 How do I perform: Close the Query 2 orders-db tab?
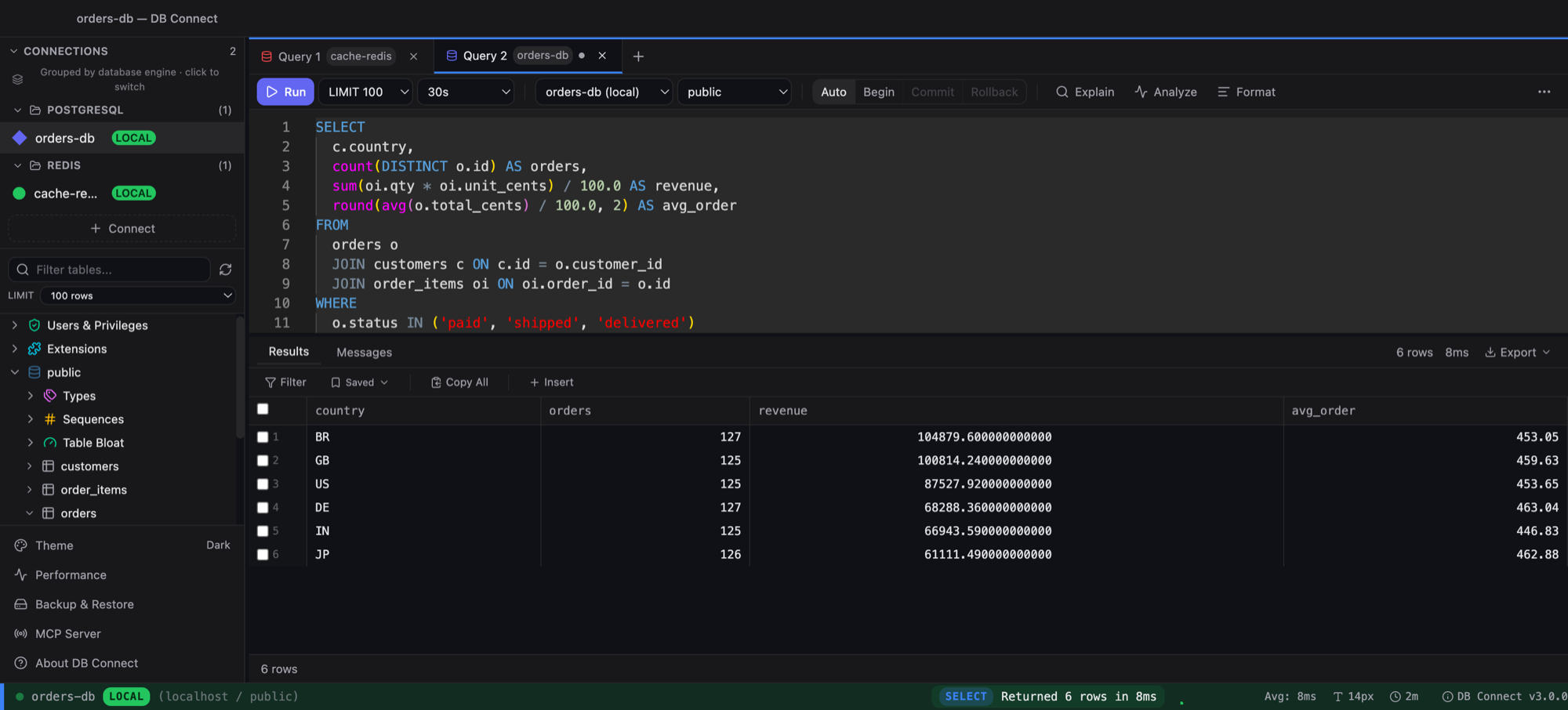pos(602,56)
